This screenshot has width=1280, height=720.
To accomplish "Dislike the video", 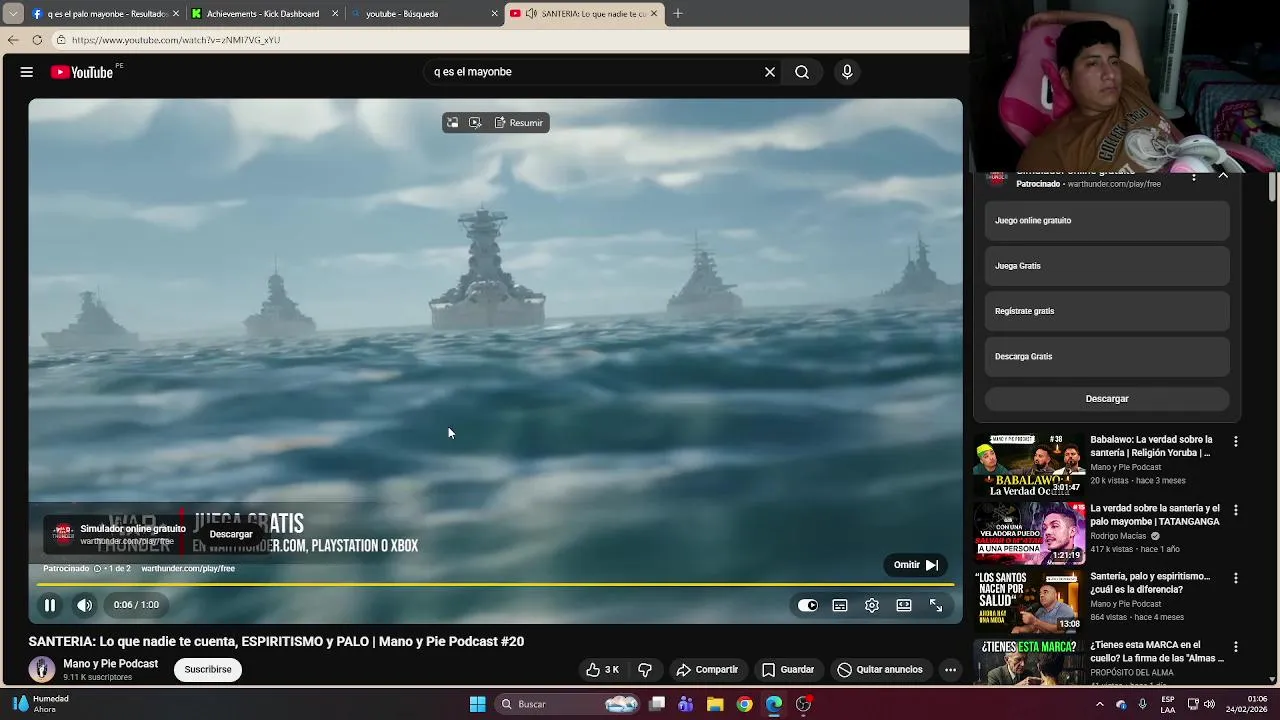I will [x=646, y=670].
